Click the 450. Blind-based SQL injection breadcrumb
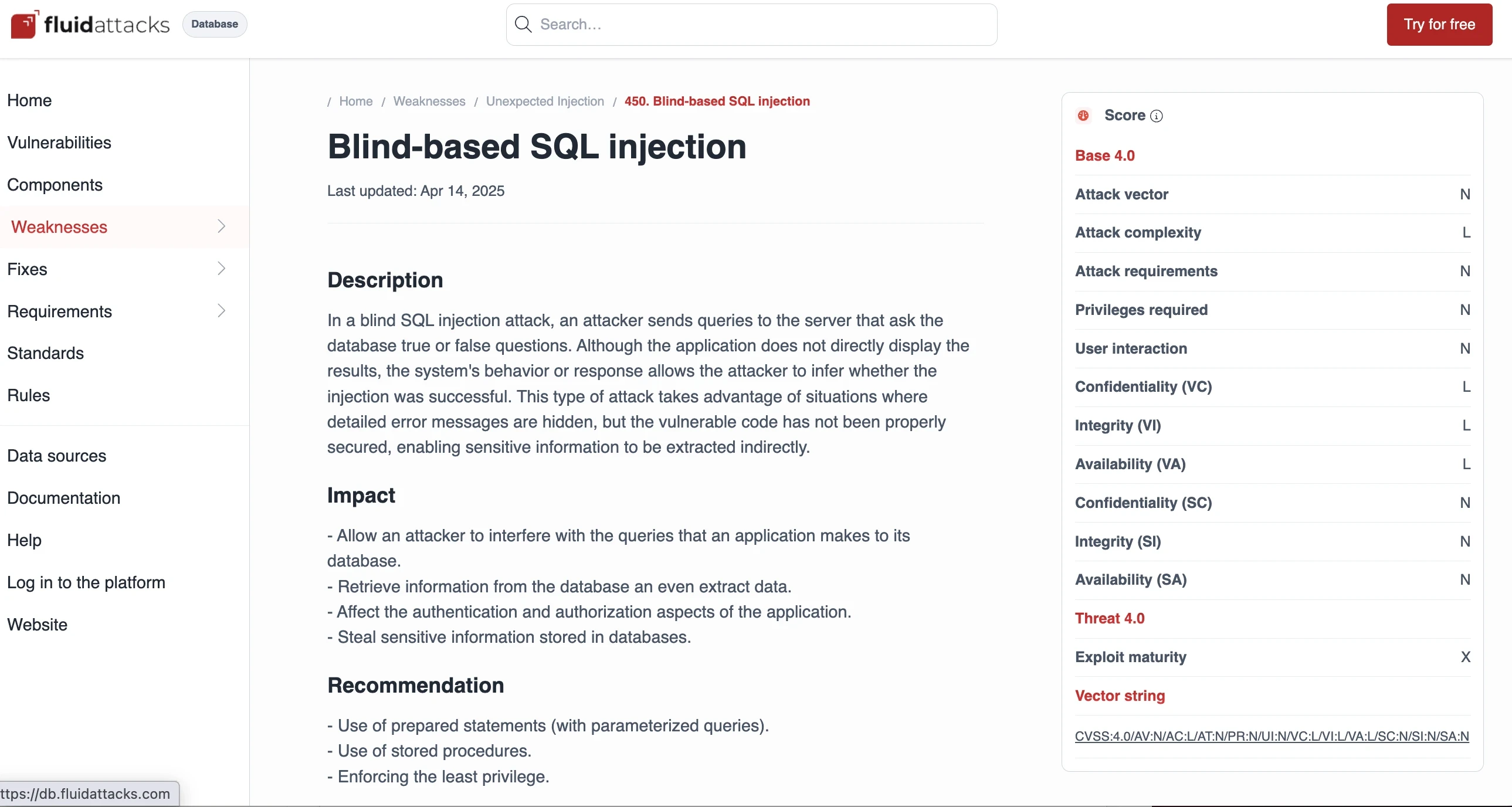Image resolution: width=1512 pixels, height=807 pixels. point(717,101)
